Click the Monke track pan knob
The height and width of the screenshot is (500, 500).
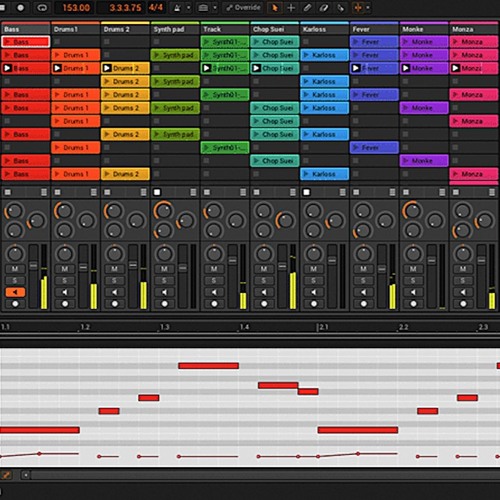pyautogui.click(x=413, y=253)
